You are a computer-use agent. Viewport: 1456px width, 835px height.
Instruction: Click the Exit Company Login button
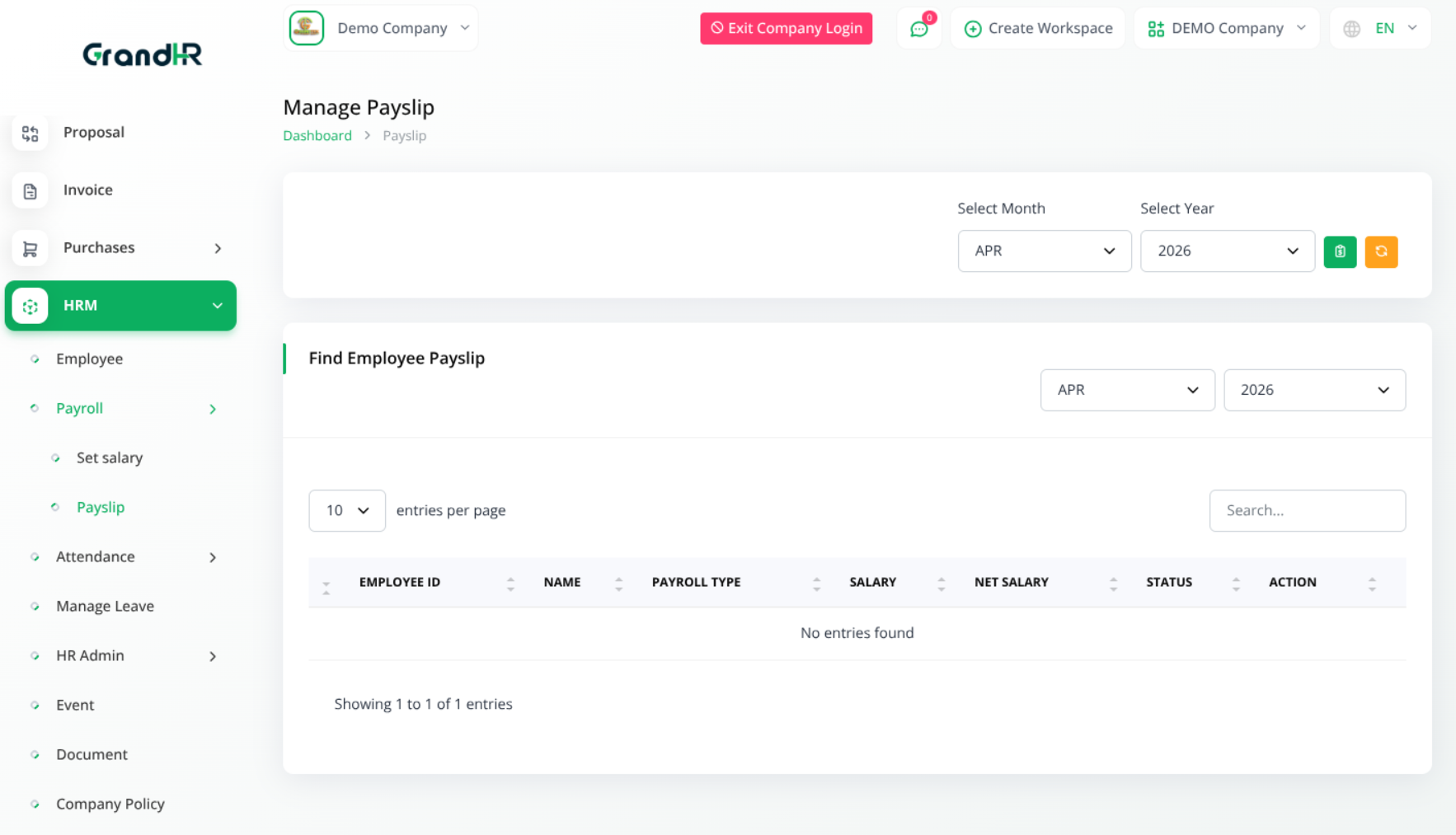(x=786, y=28)
